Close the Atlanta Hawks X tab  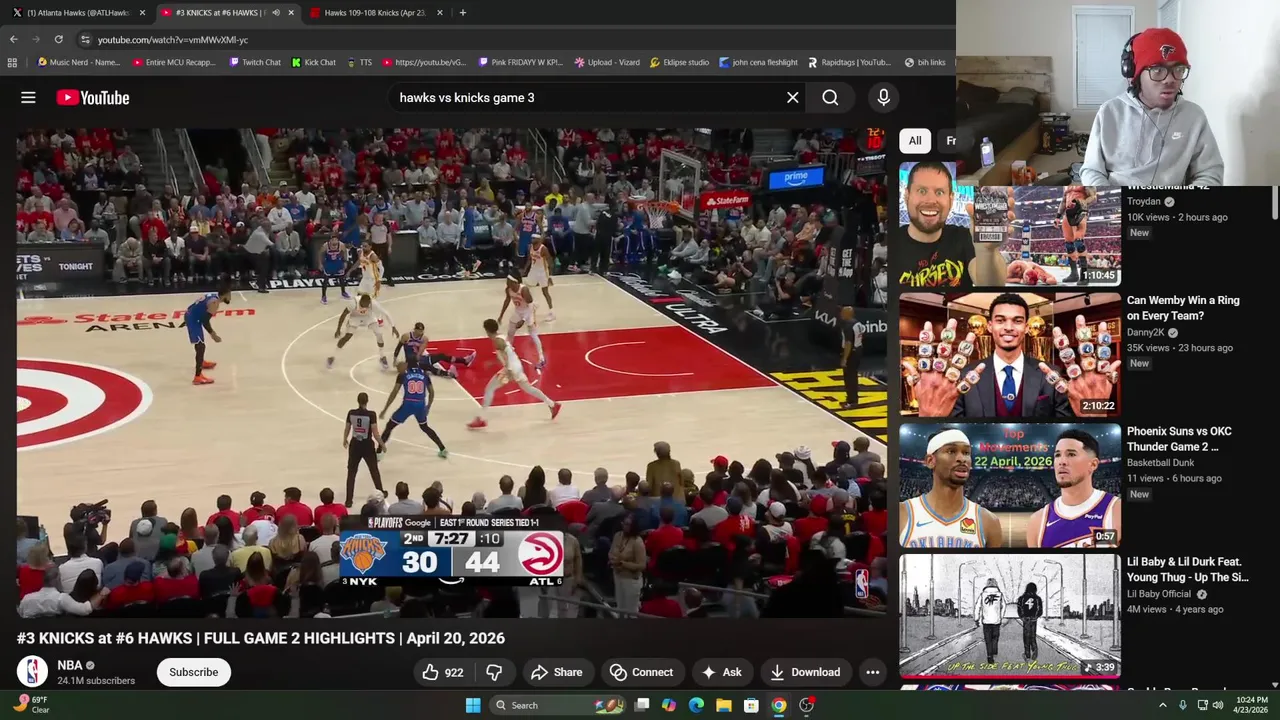point(142,13)
